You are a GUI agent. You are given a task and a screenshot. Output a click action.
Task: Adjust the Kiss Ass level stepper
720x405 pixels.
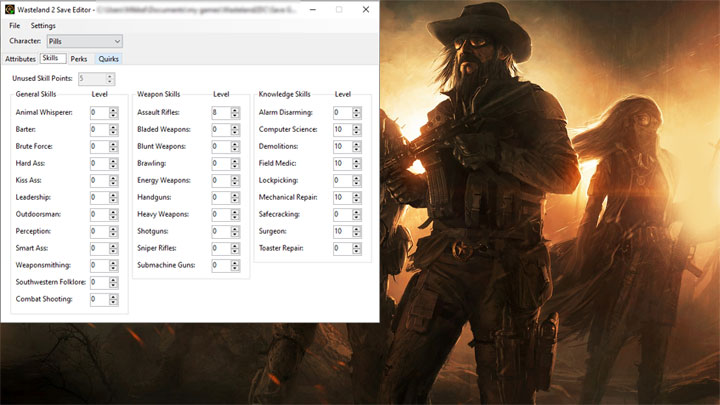[x=113, y=180]
